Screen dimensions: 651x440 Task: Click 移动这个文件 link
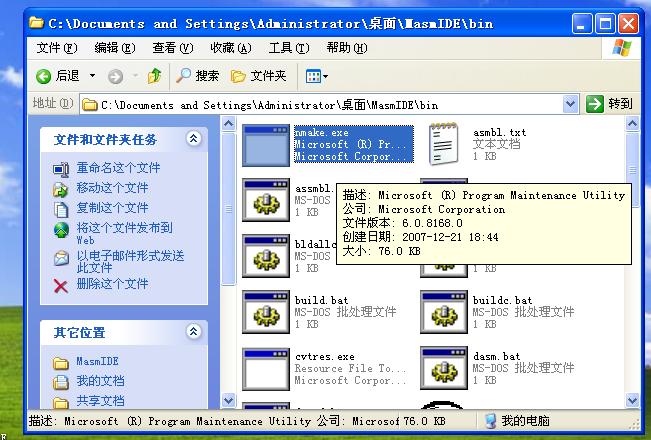coord(113,188)
